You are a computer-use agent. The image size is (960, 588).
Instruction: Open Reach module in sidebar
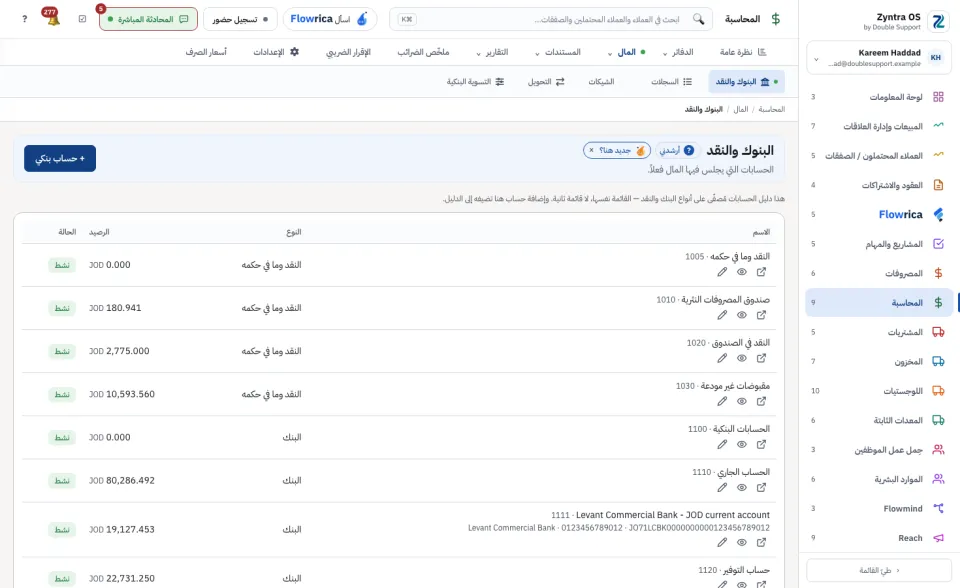coord(879,538)
